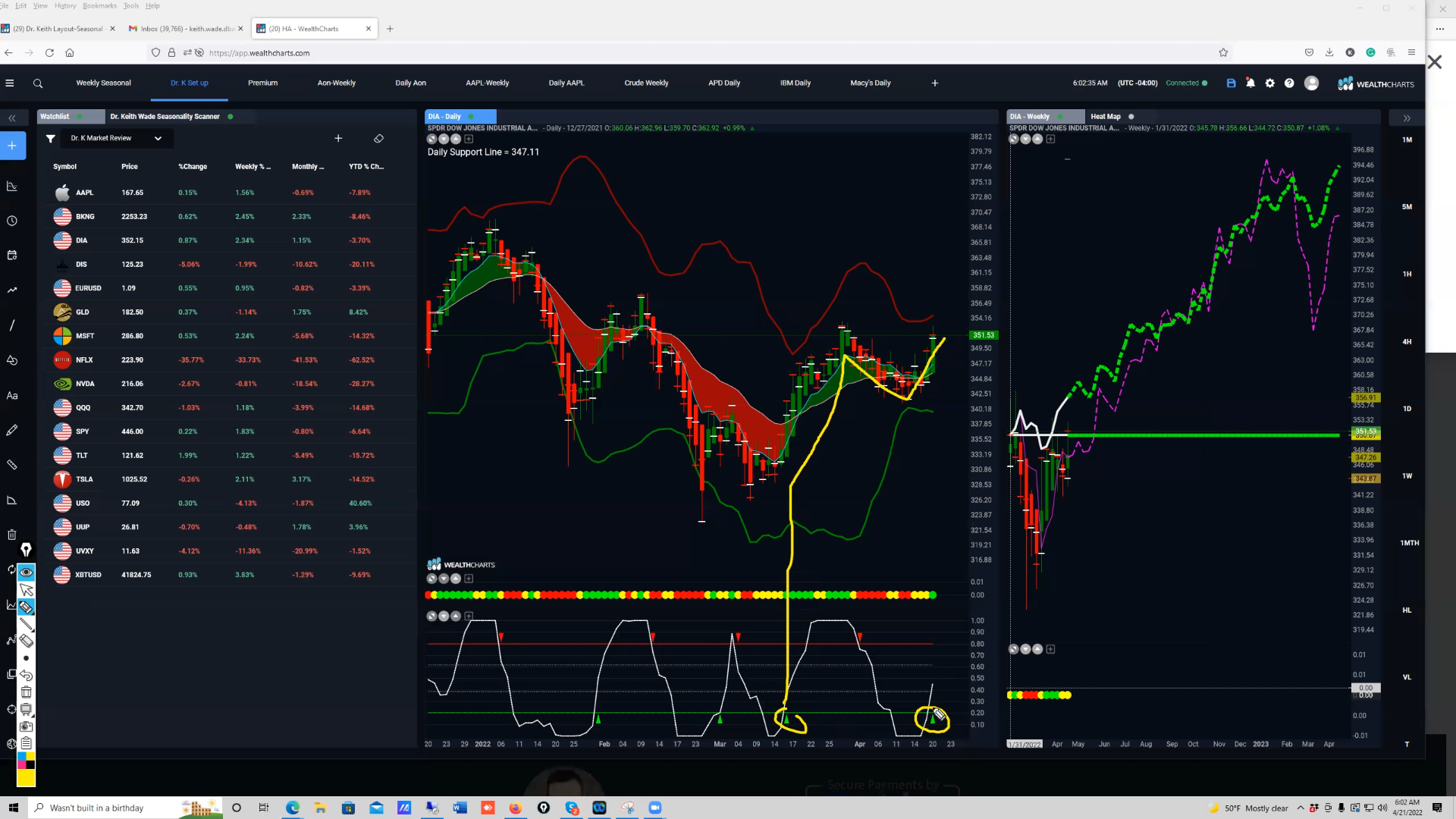The width and height of the screenshot is (1456, 819).
Task: Open the symbol search magnifier
Action: point(38,83)
